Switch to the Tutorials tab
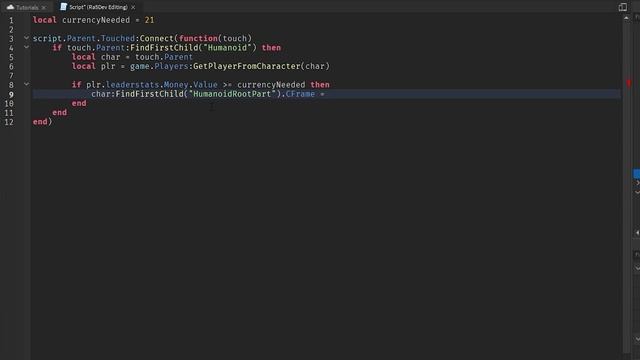 pyautogui.click(x=27, y=7)
